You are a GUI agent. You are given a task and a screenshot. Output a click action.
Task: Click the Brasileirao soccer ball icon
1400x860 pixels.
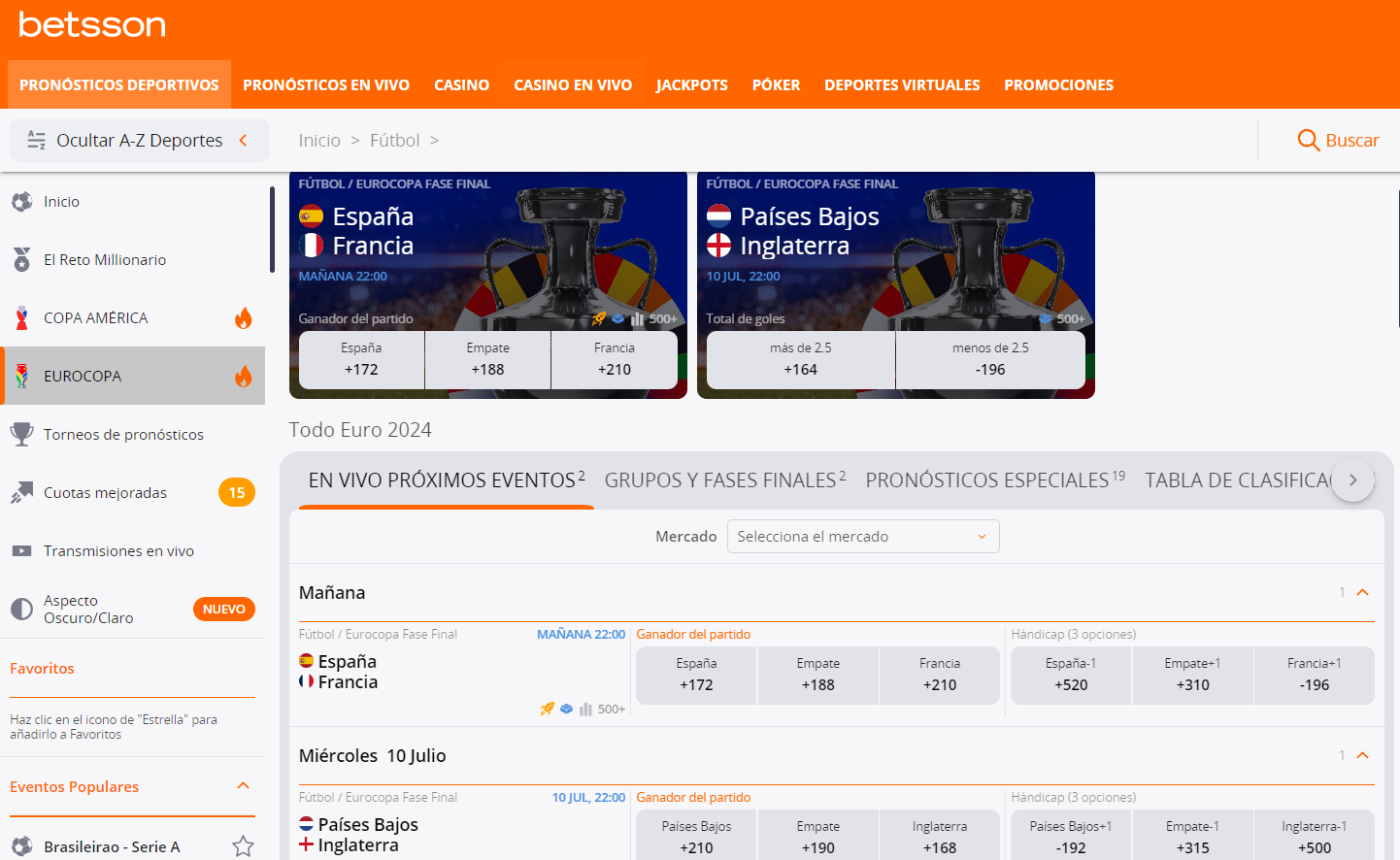21,846
